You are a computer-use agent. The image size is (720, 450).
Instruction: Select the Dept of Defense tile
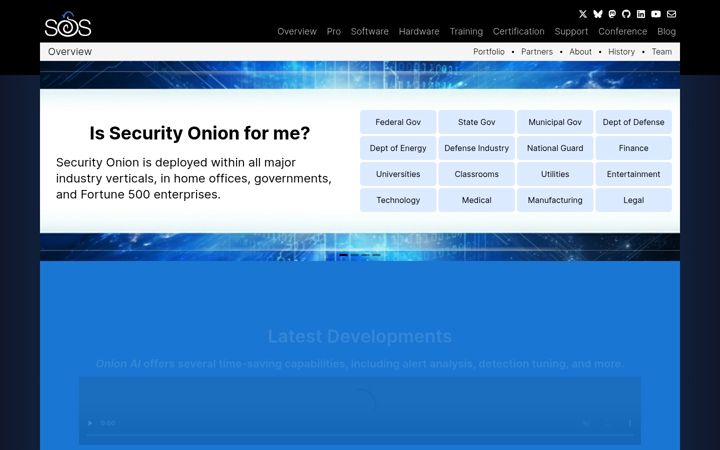[x=634, y=122]
